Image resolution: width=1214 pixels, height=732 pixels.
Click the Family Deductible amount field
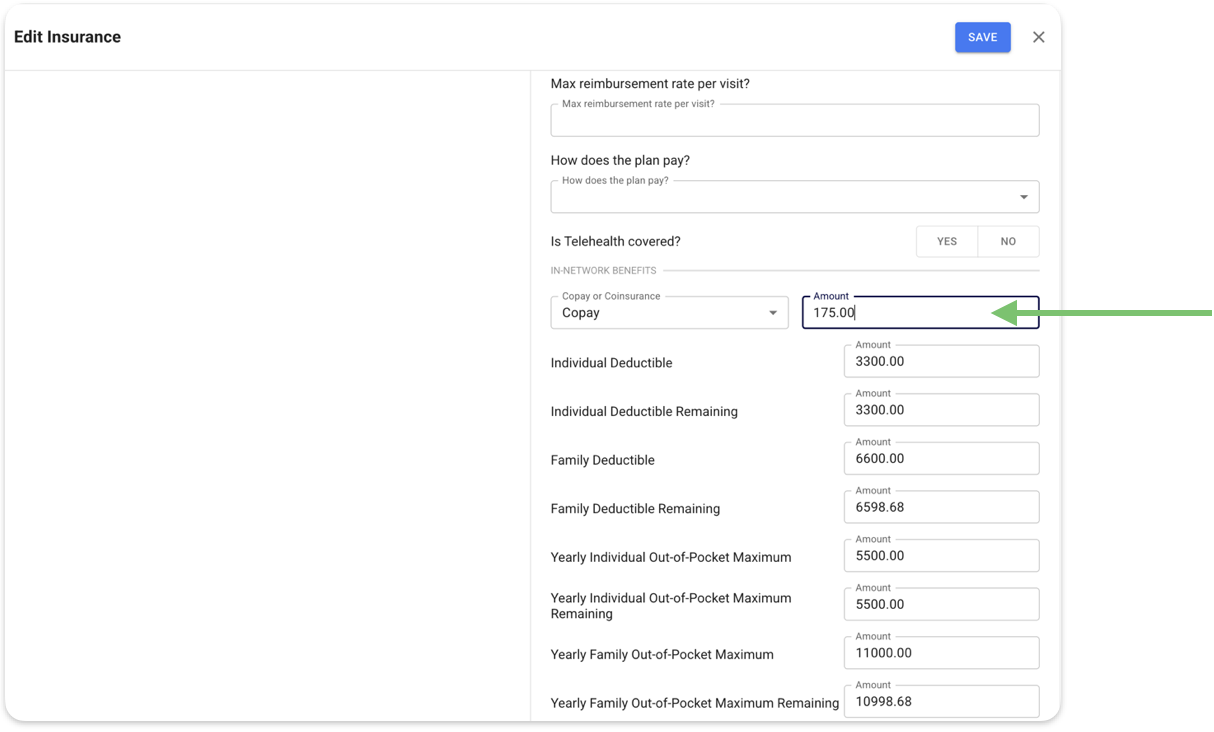pyautogui.click(x=940, y=459)
